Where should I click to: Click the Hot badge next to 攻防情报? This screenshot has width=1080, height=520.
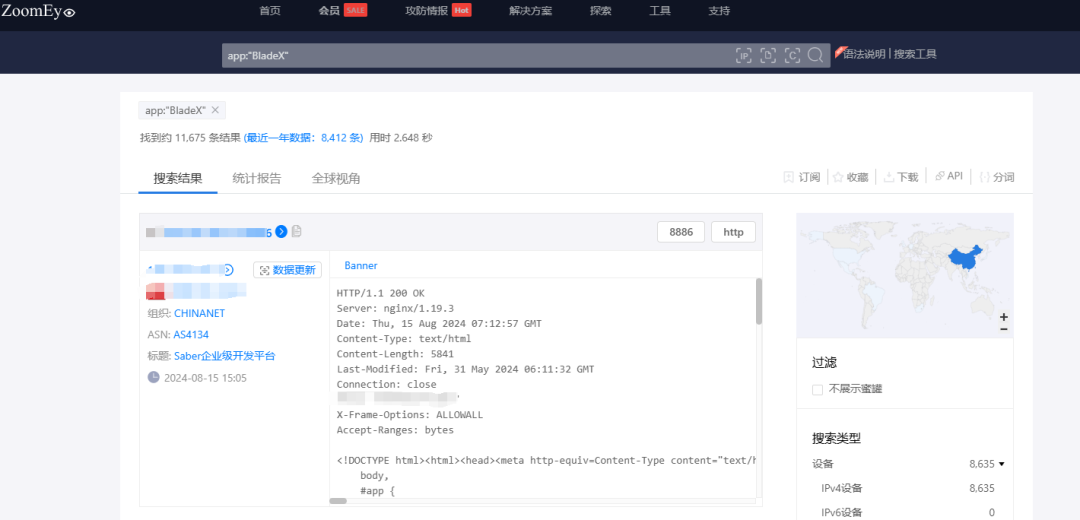click(x=461, y=11)
